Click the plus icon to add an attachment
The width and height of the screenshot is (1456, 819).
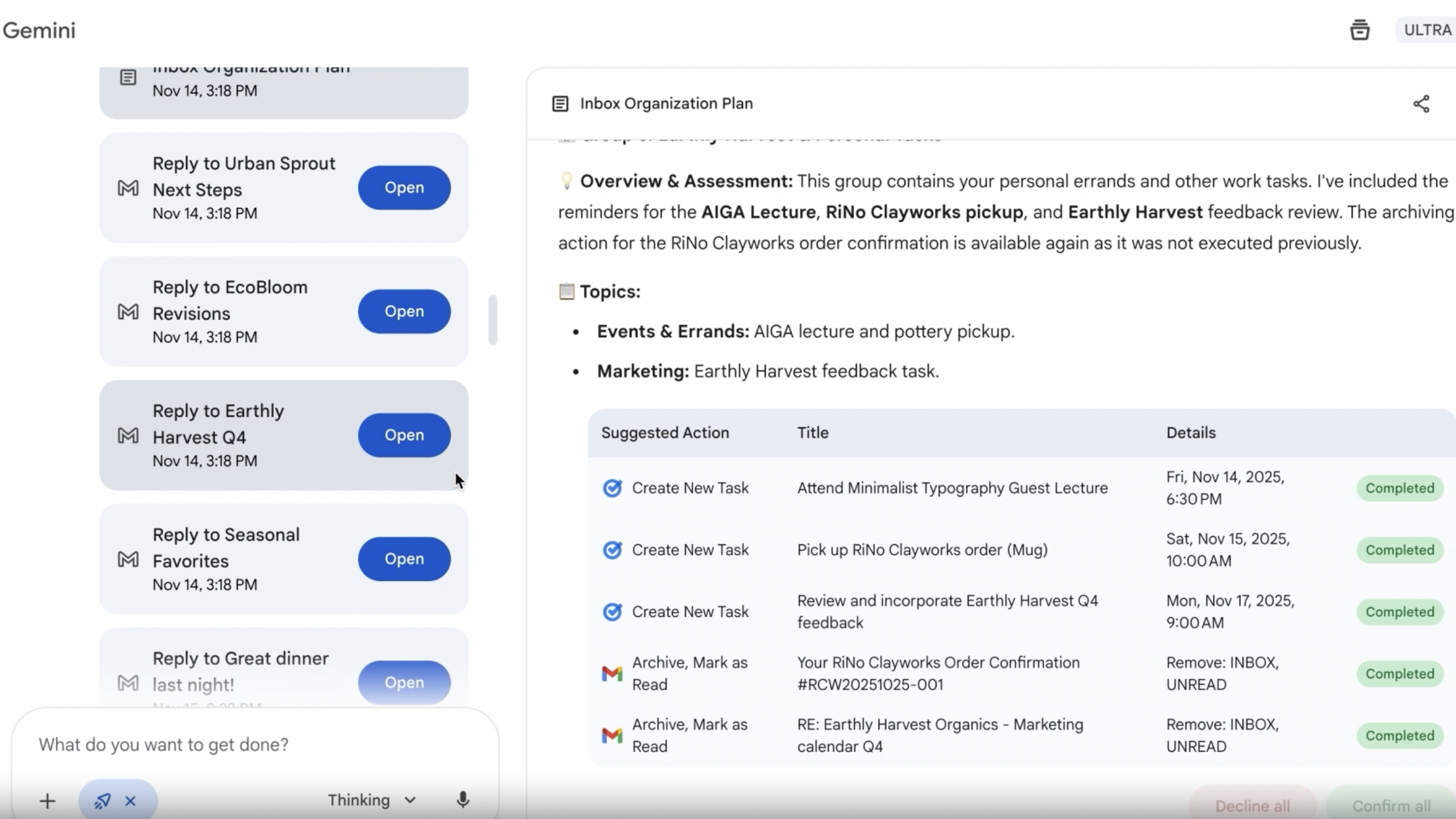coord(47,800)
